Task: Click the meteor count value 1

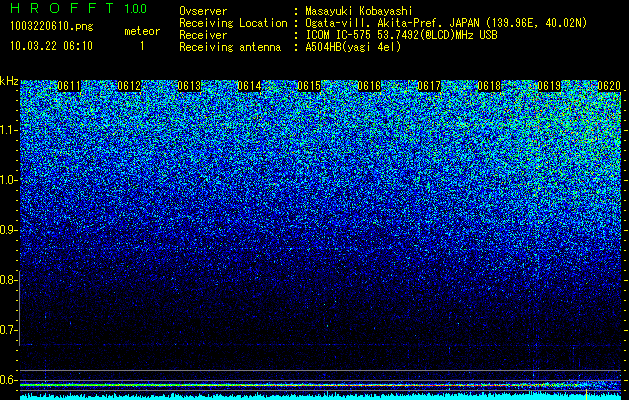Action: pos(142,46)
